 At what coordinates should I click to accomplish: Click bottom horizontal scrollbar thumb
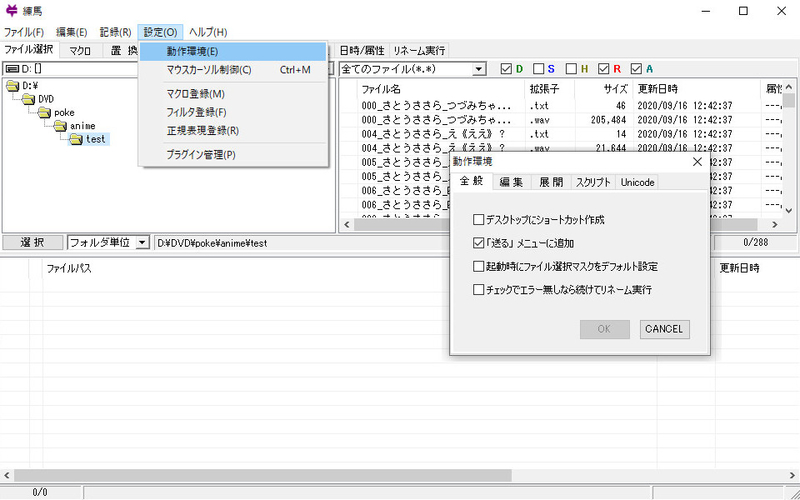[262, 476]
